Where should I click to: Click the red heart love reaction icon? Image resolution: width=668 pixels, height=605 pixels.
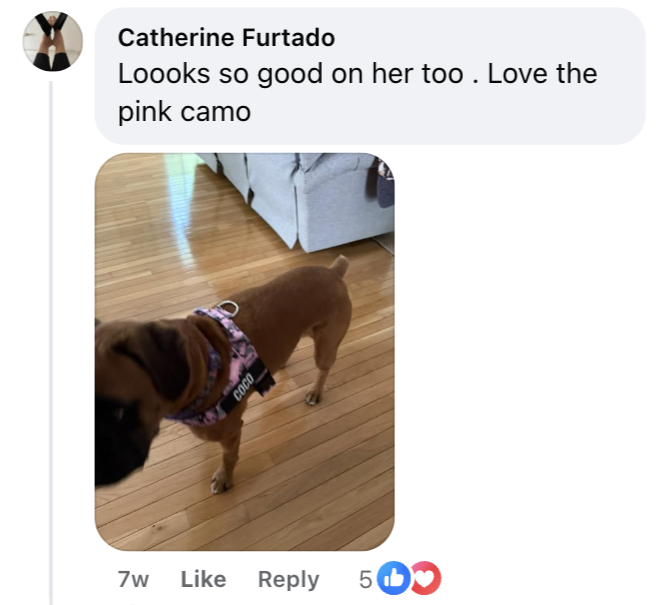(426, 578)
